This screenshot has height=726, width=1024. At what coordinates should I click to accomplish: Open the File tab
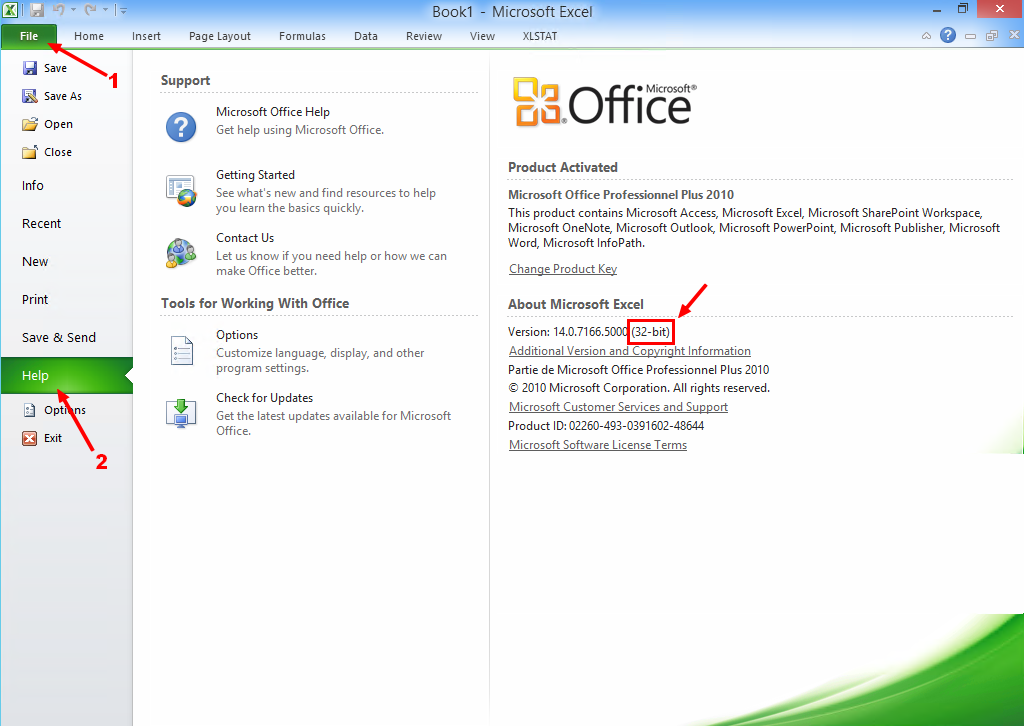coord(29,36)
